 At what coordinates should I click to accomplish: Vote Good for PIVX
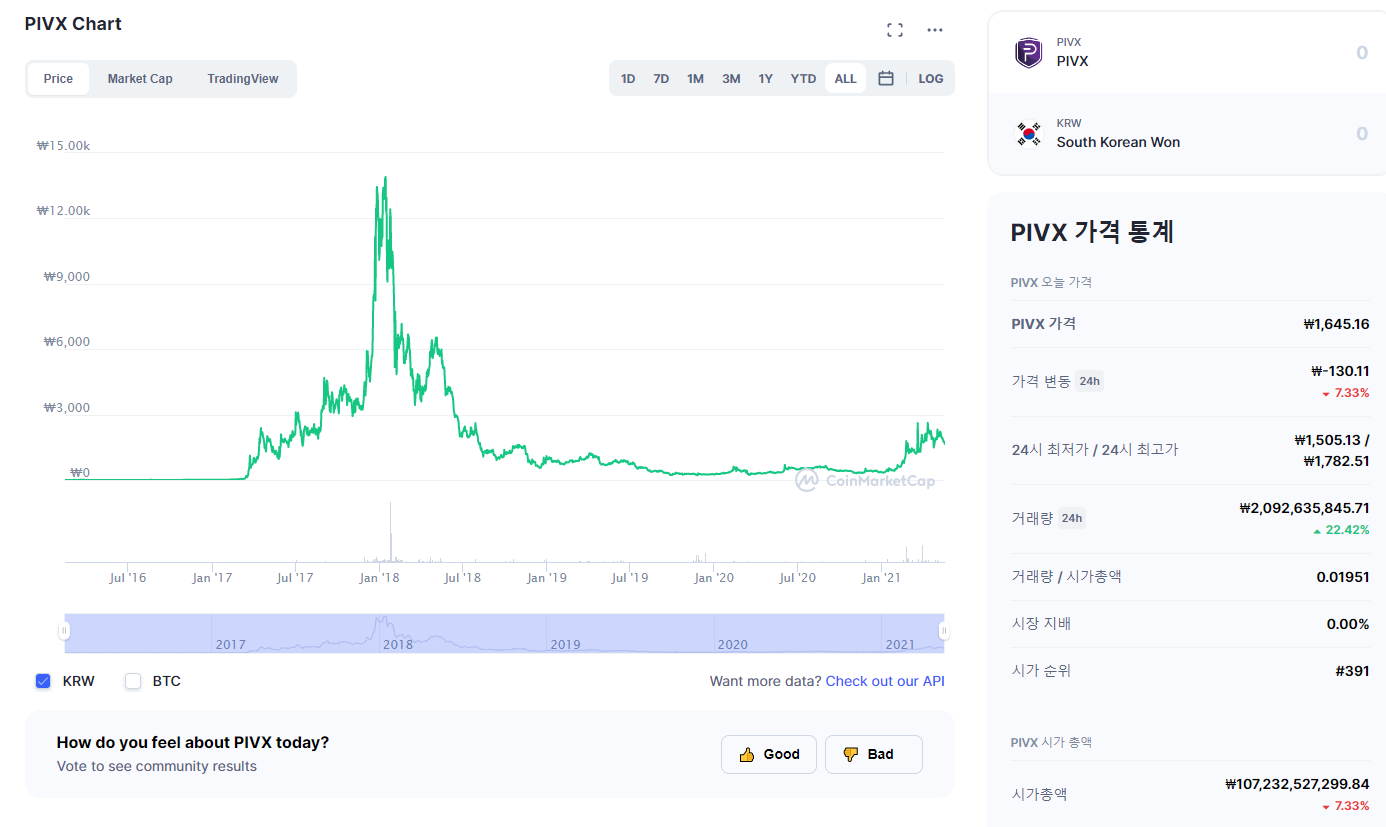pyautogui.click(x=769, y=755)
